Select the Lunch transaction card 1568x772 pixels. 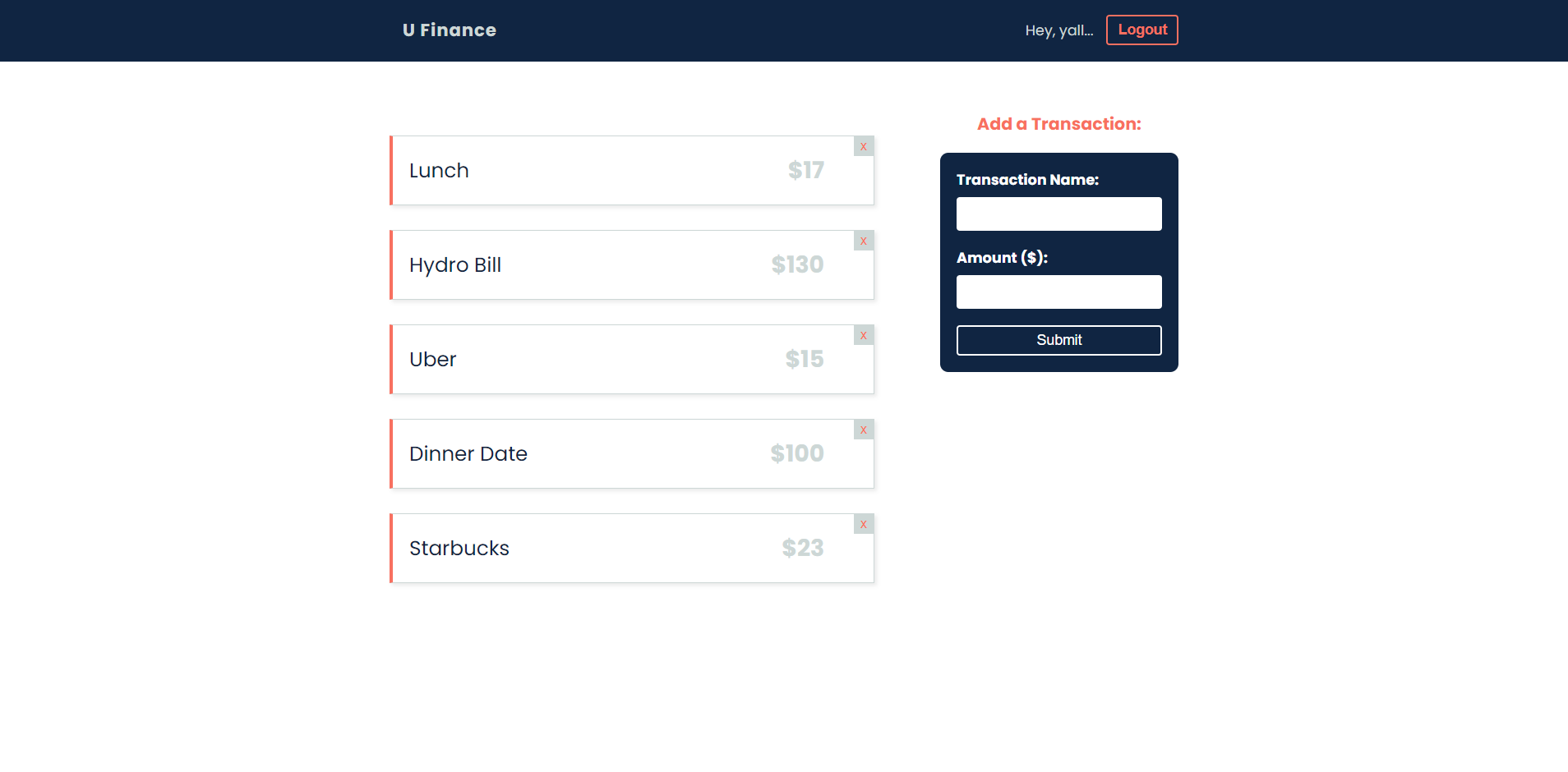point(632,170)
